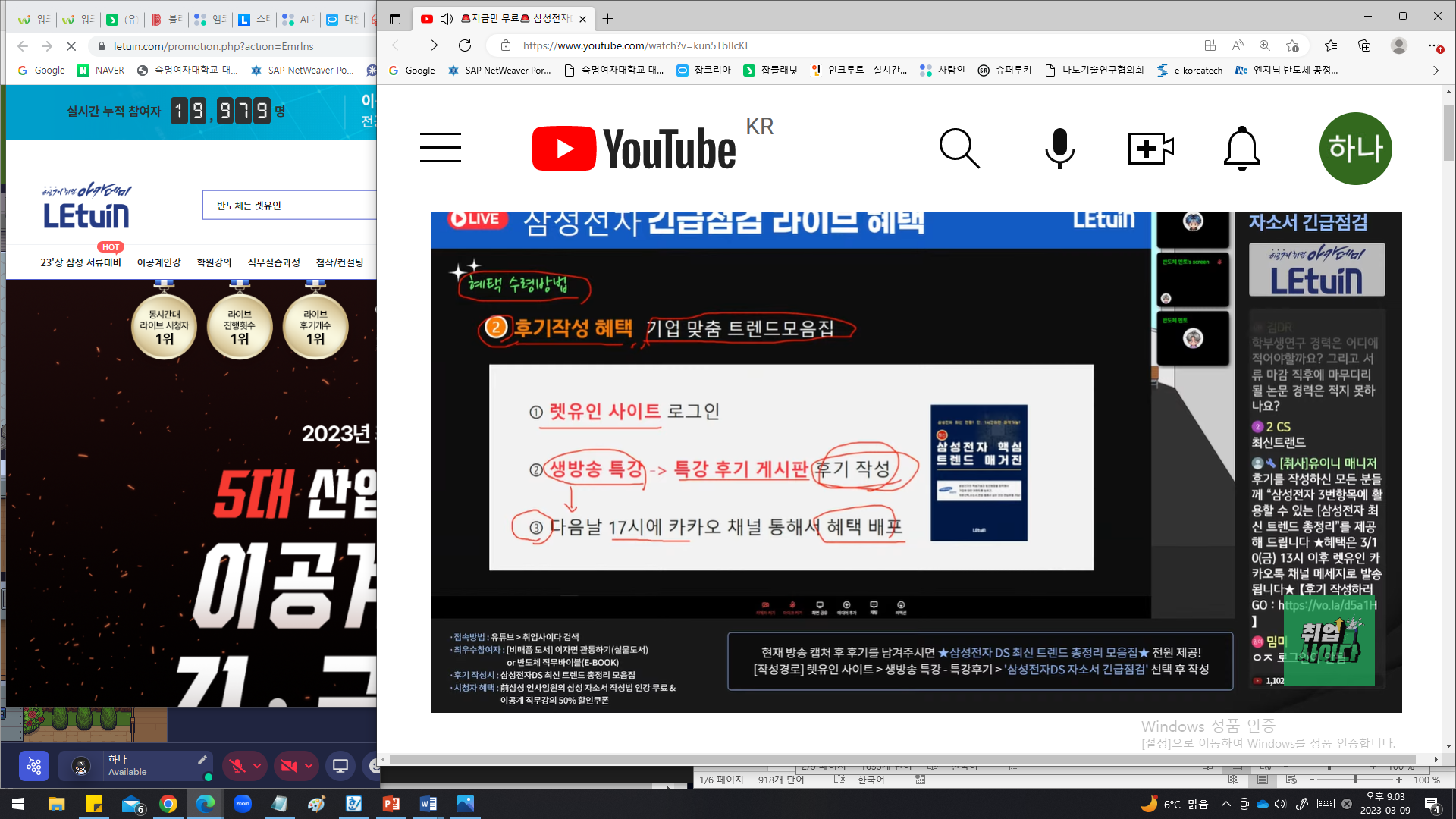This screenshot has width=1456, height=819.
Task: Open Edge Favorites list
Action: click(1331, 45)
